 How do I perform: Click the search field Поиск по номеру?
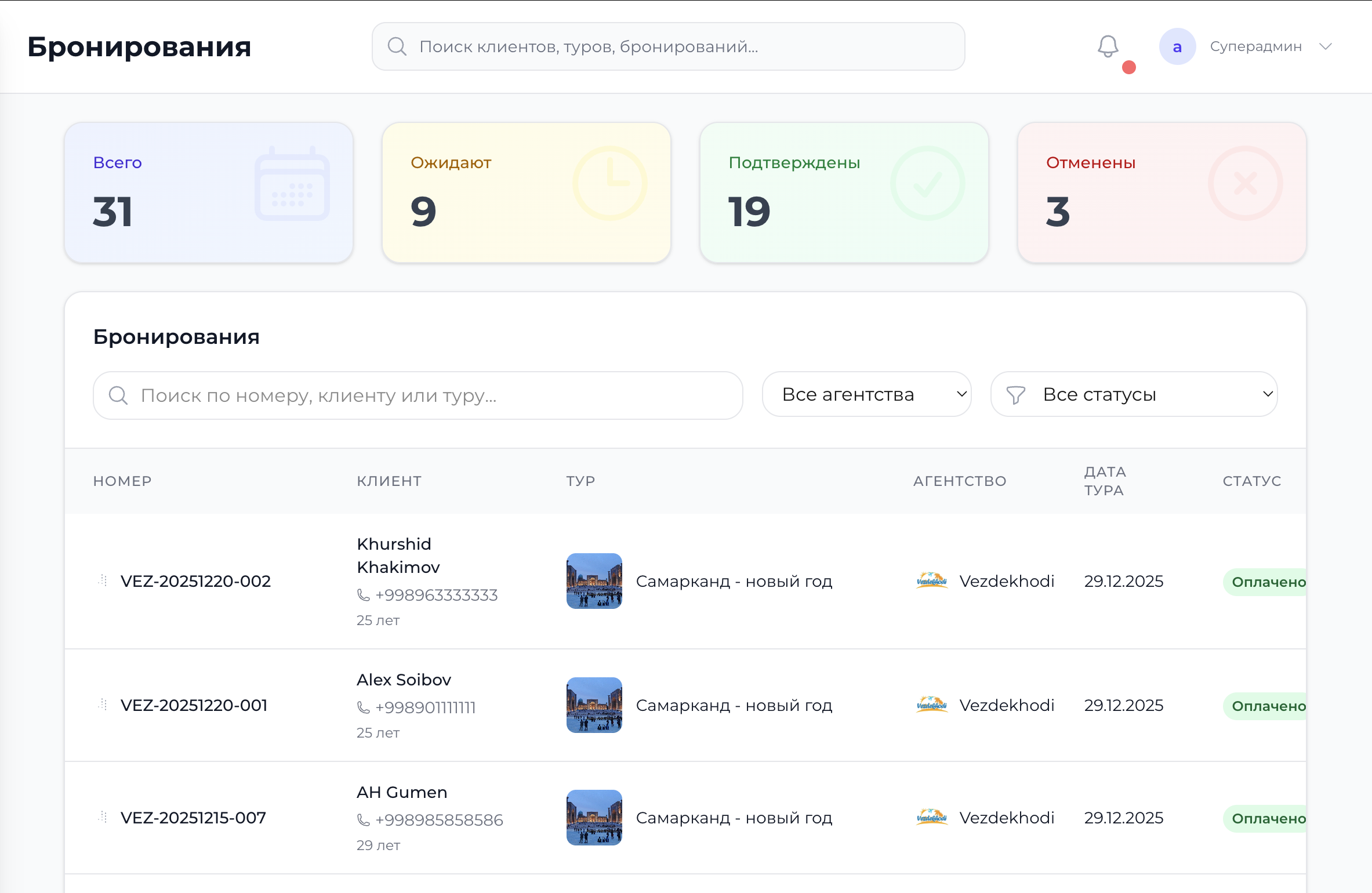click(417, 395)
